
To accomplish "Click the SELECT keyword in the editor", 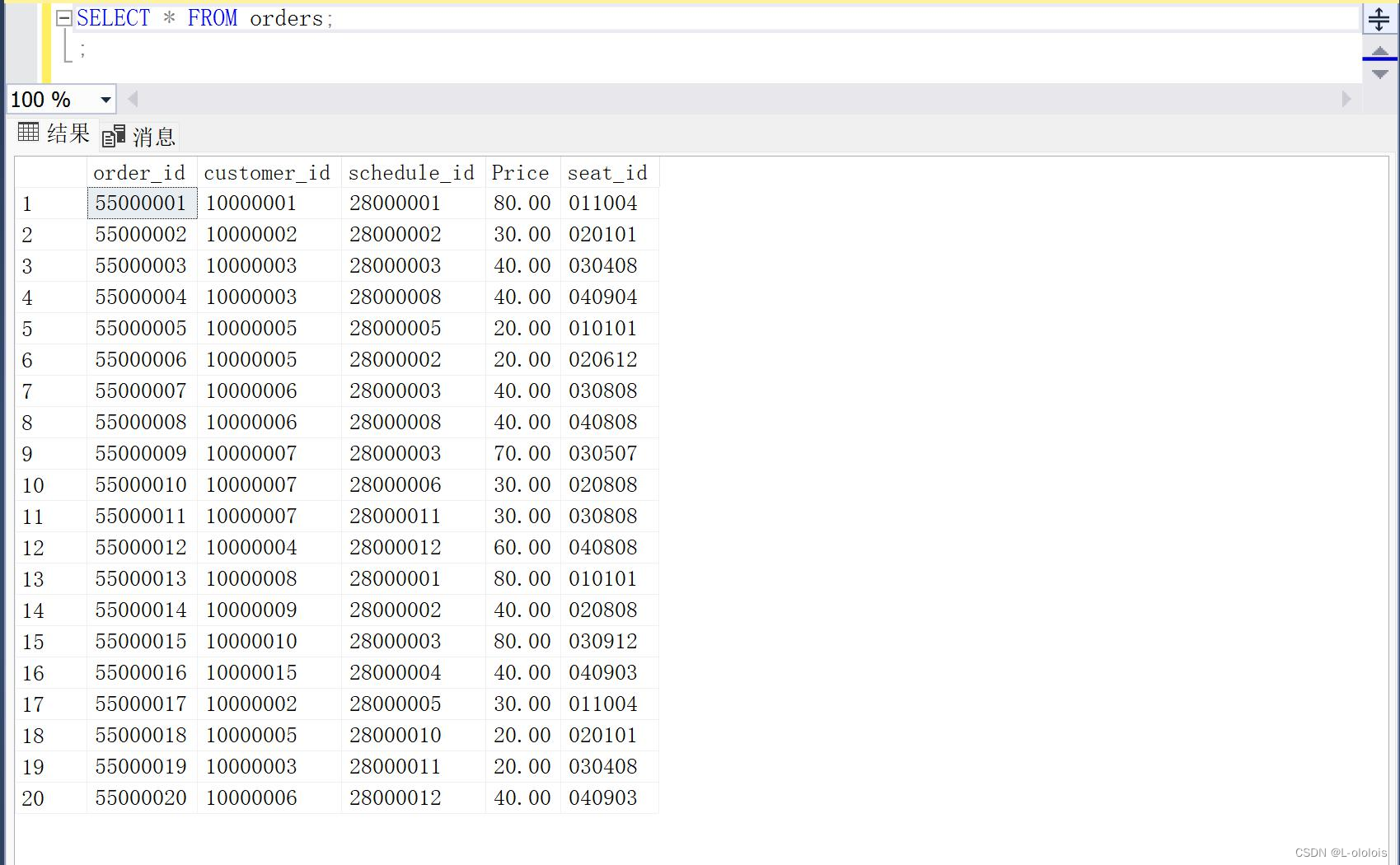I will coord(114,18).
